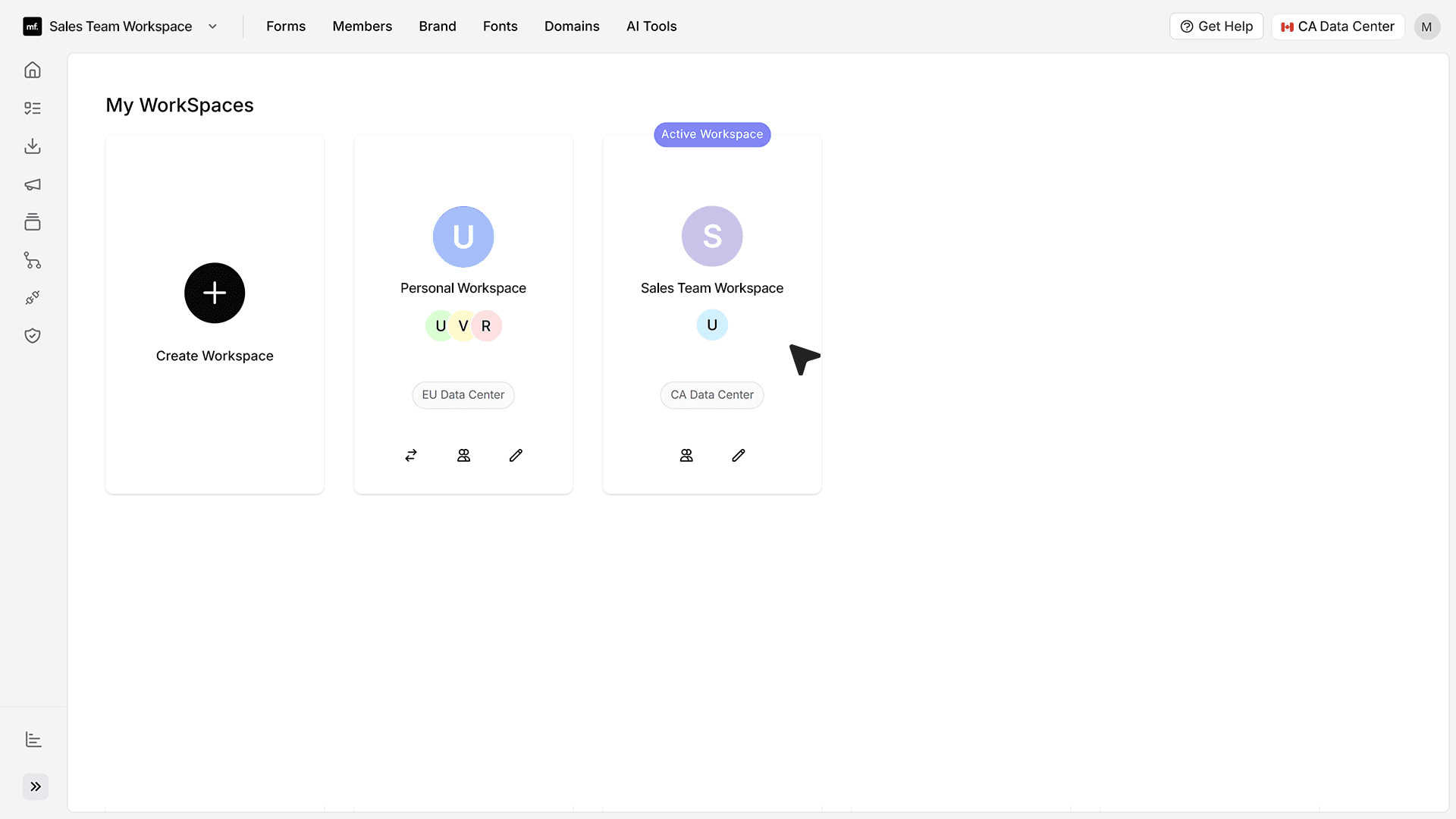Screen dimensions: 1456x819
Task: Click member avatar V in Personal Workspace
Action: (463, 326)
